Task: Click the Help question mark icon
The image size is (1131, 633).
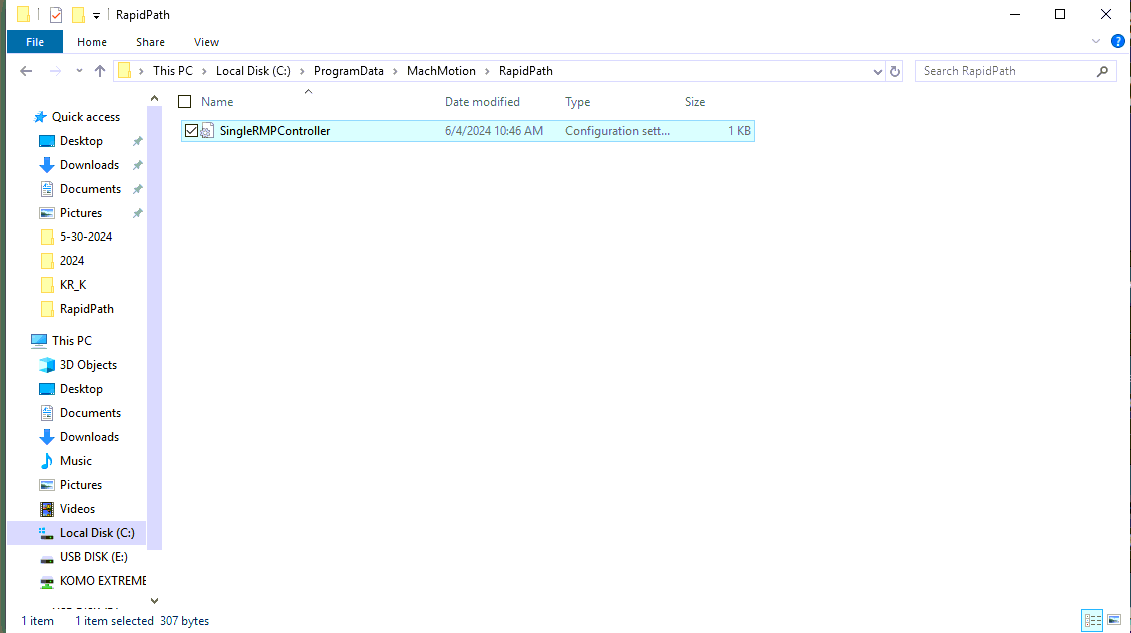Action: pyautogui.click(x=1117, y=42)
